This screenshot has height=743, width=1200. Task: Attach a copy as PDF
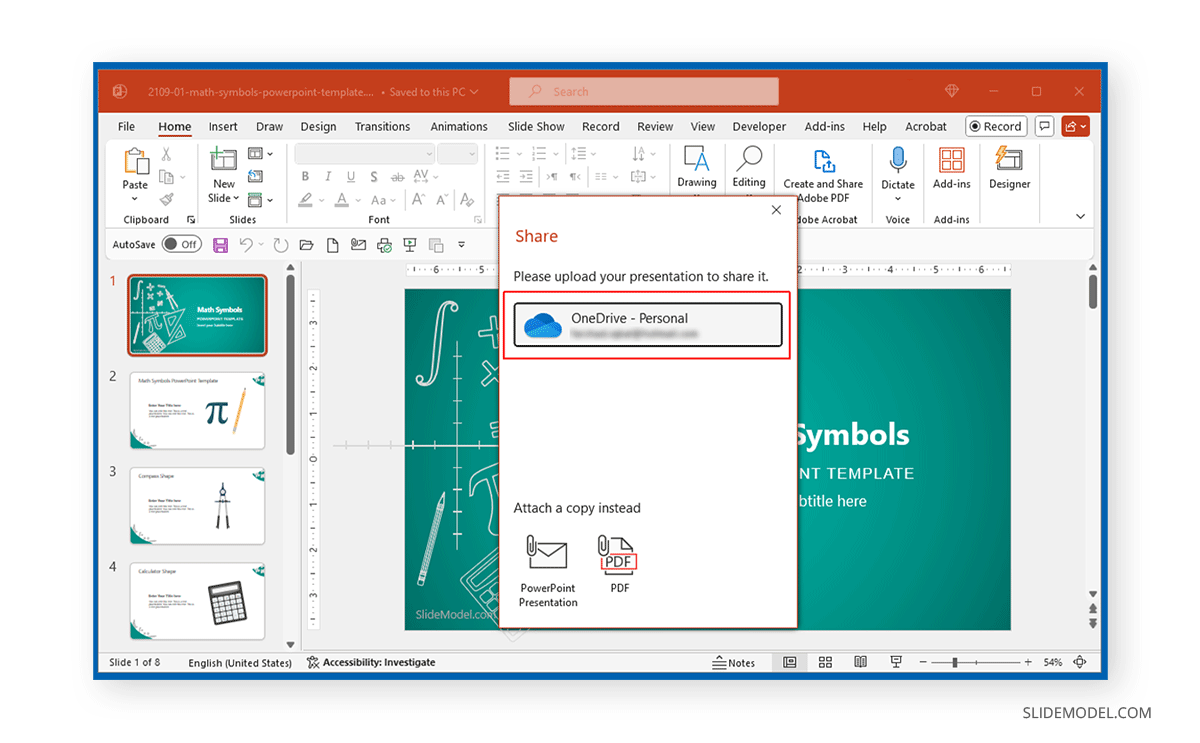pos(620,565)
